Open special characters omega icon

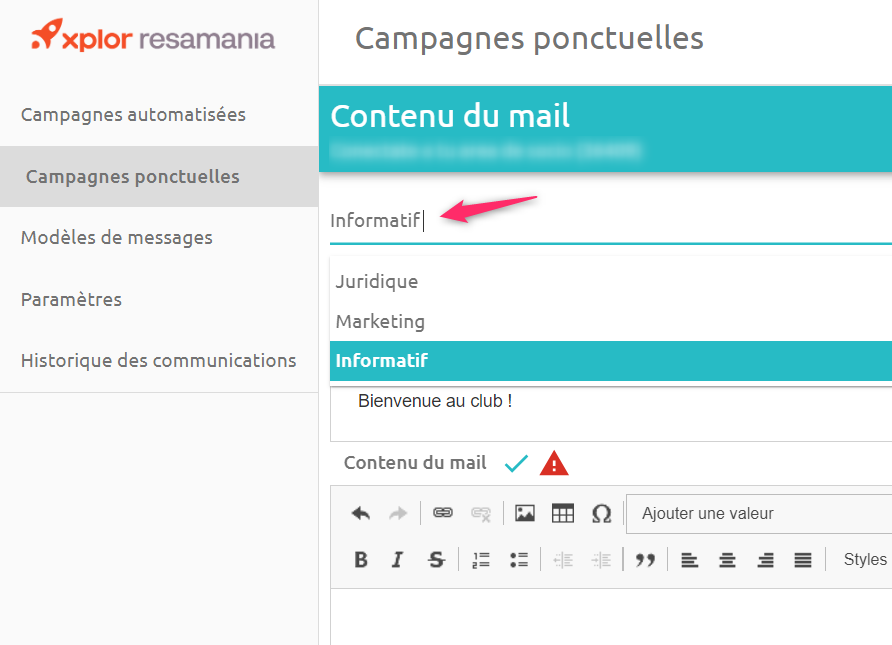point(601,514)
